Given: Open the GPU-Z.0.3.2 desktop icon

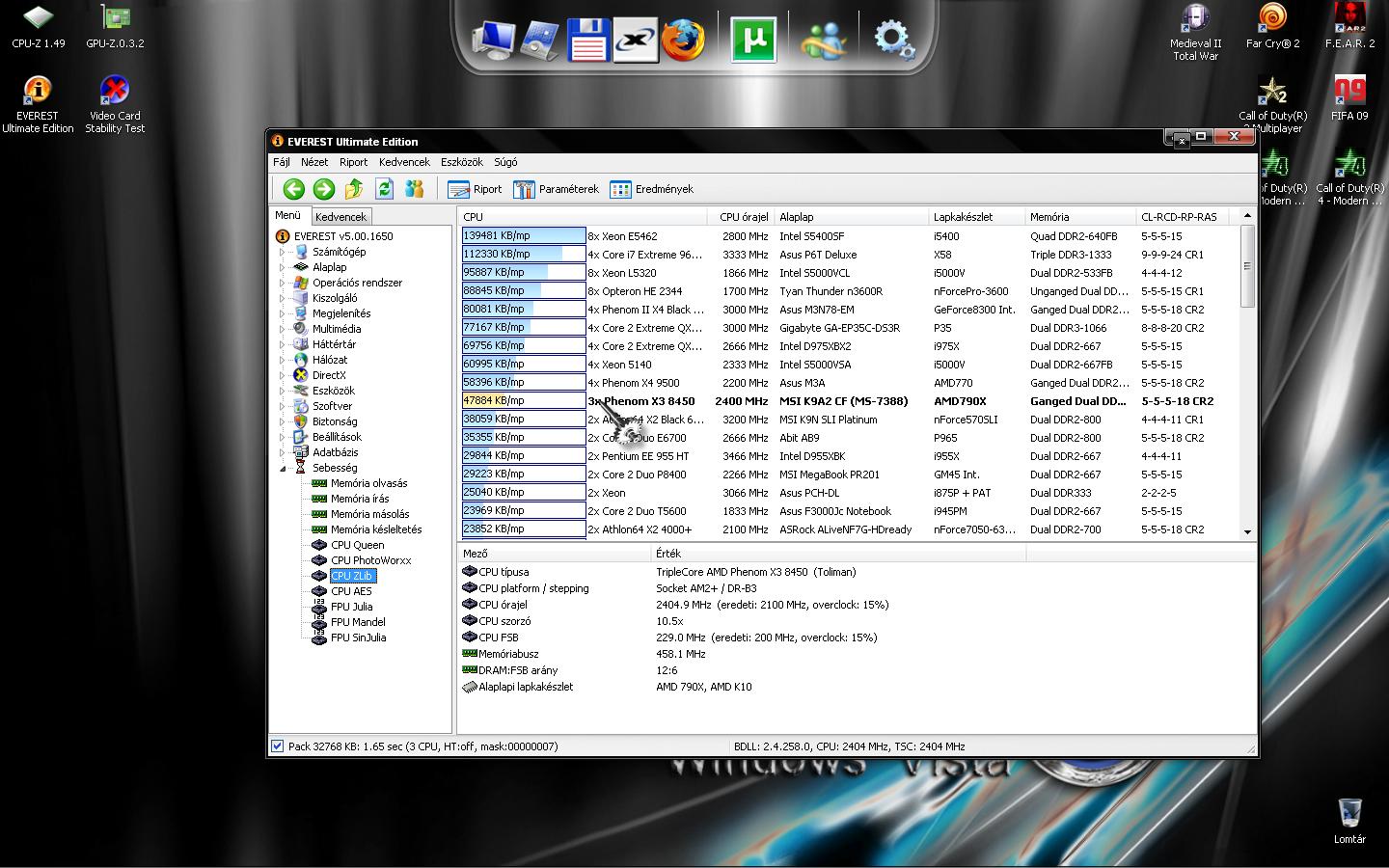Looking at the screenshot, I should 115,27.
